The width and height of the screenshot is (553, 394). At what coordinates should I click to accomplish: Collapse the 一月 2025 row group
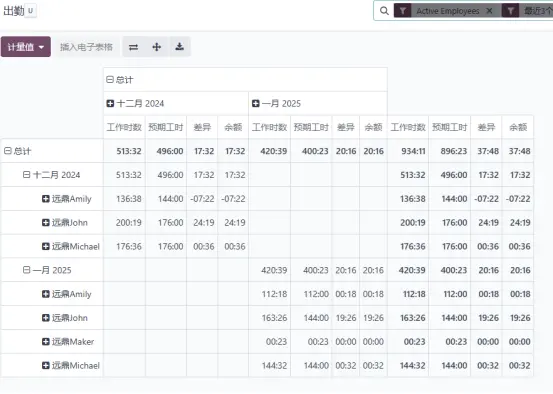click(x=47, y=270)
